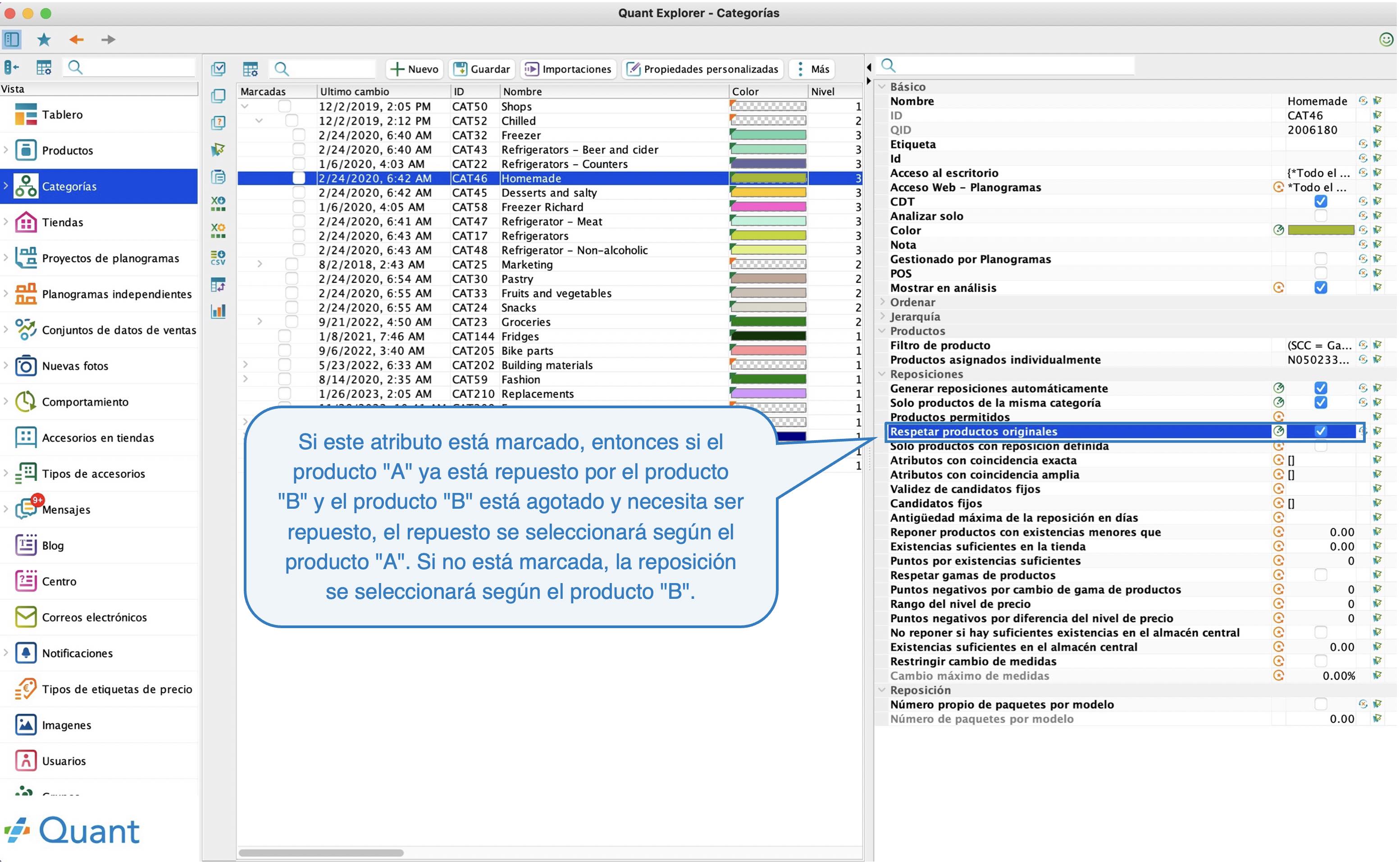This screenshot has height=862, width=1400.
Task: Click the green smiley feedback icon
Action: pyautogui.click(x=1386, y=39)
